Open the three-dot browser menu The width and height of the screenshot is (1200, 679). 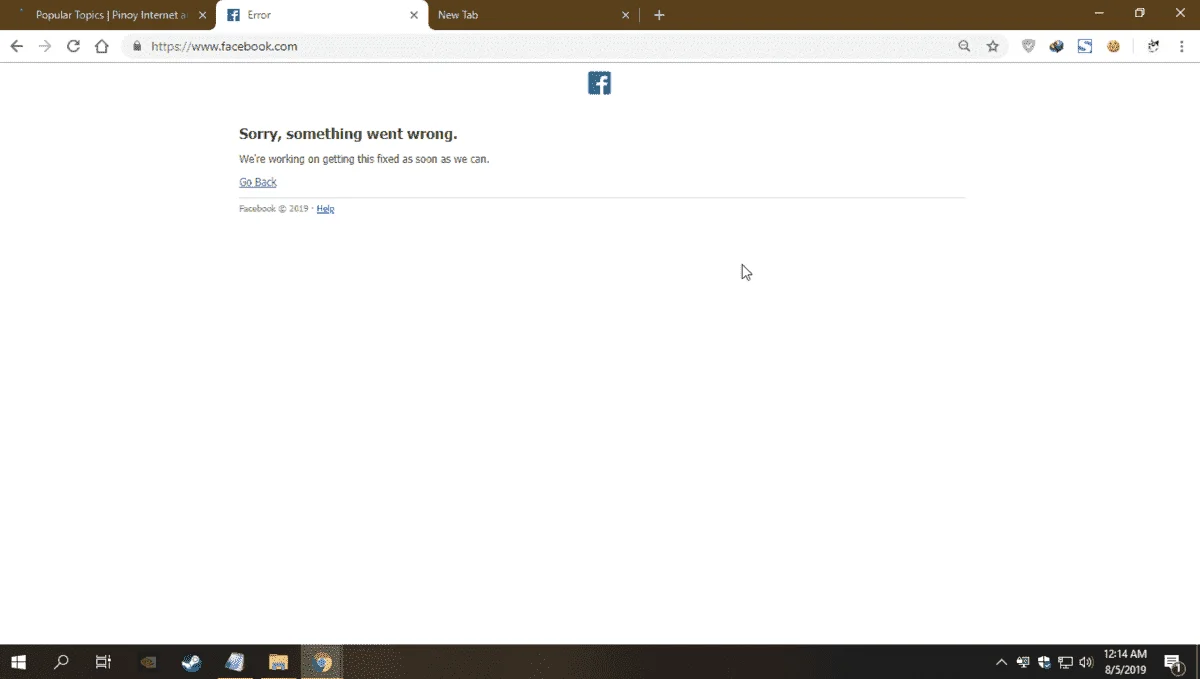[1181, 46]
